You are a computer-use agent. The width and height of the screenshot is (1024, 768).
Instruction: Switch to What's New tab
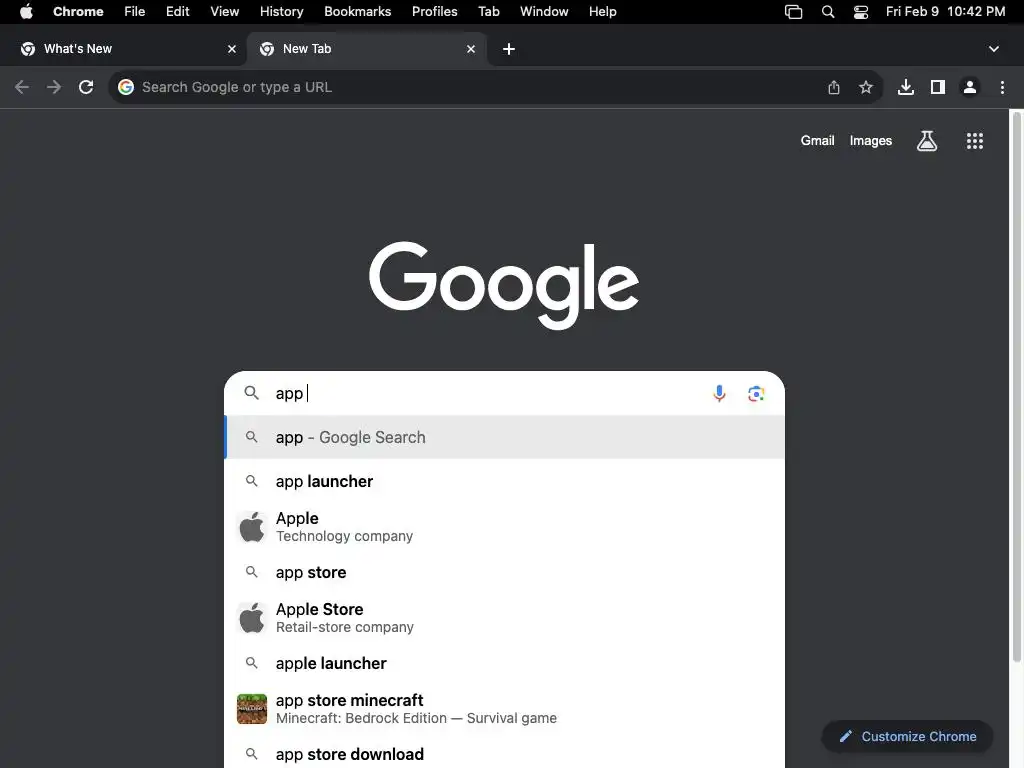pos(123,49)
